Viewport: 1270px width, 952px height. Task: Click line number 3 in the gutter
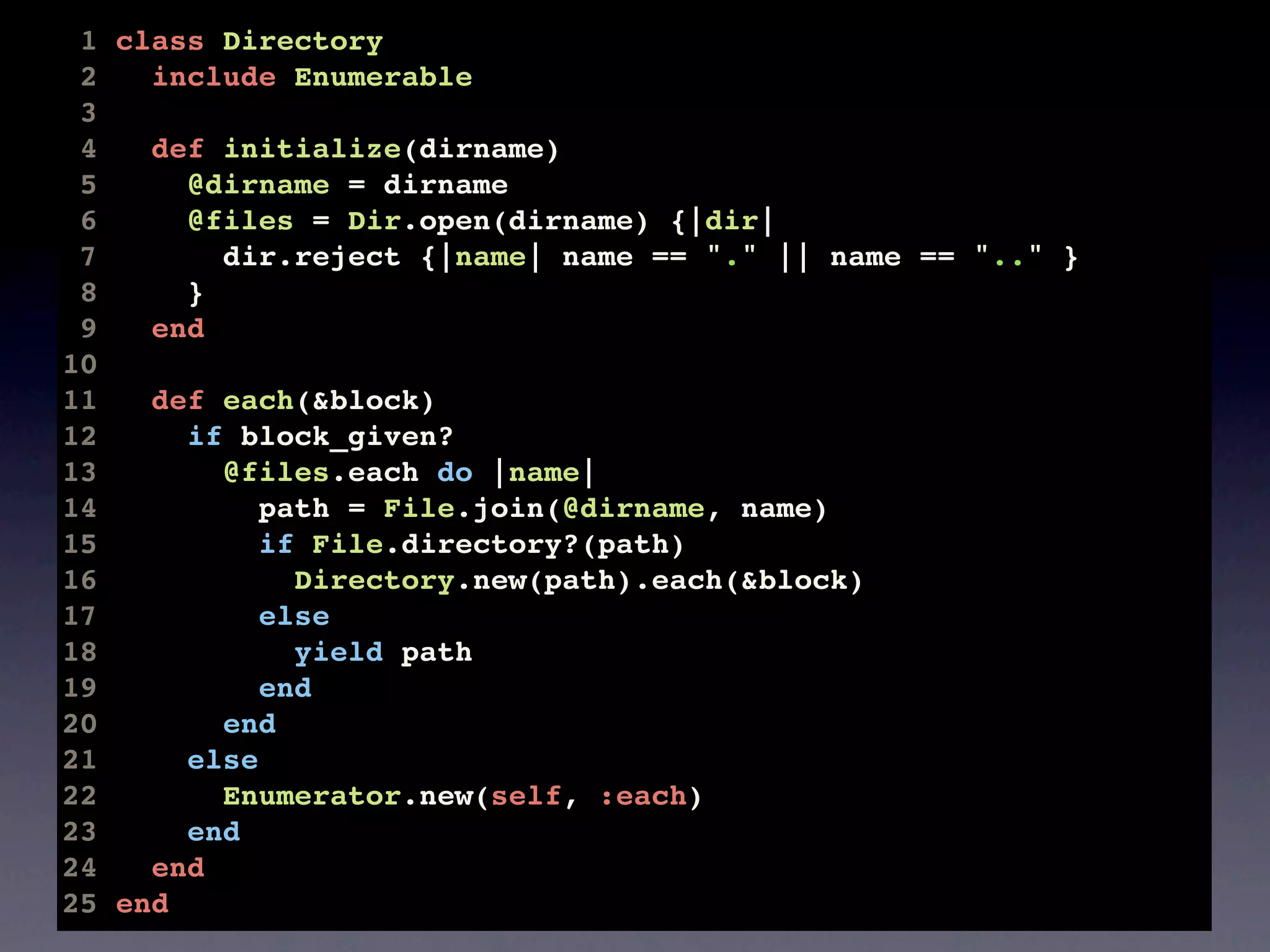pyautogui.click(x=89, y=113)
